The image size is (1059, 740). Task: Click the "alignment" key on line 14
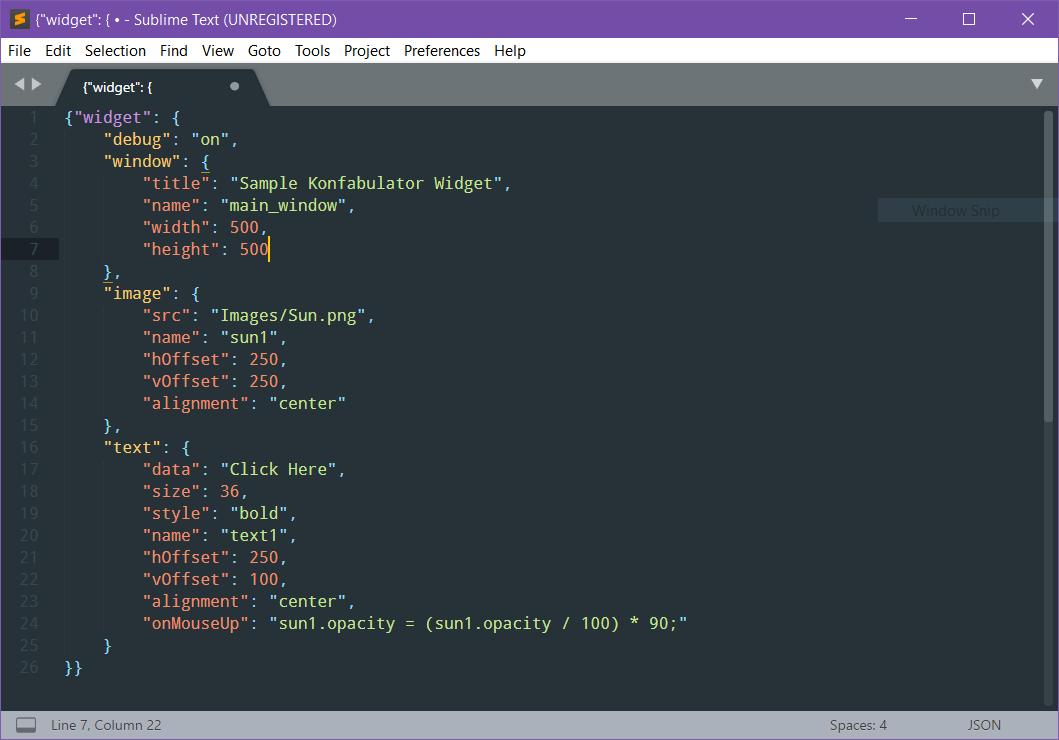[195, 404]
